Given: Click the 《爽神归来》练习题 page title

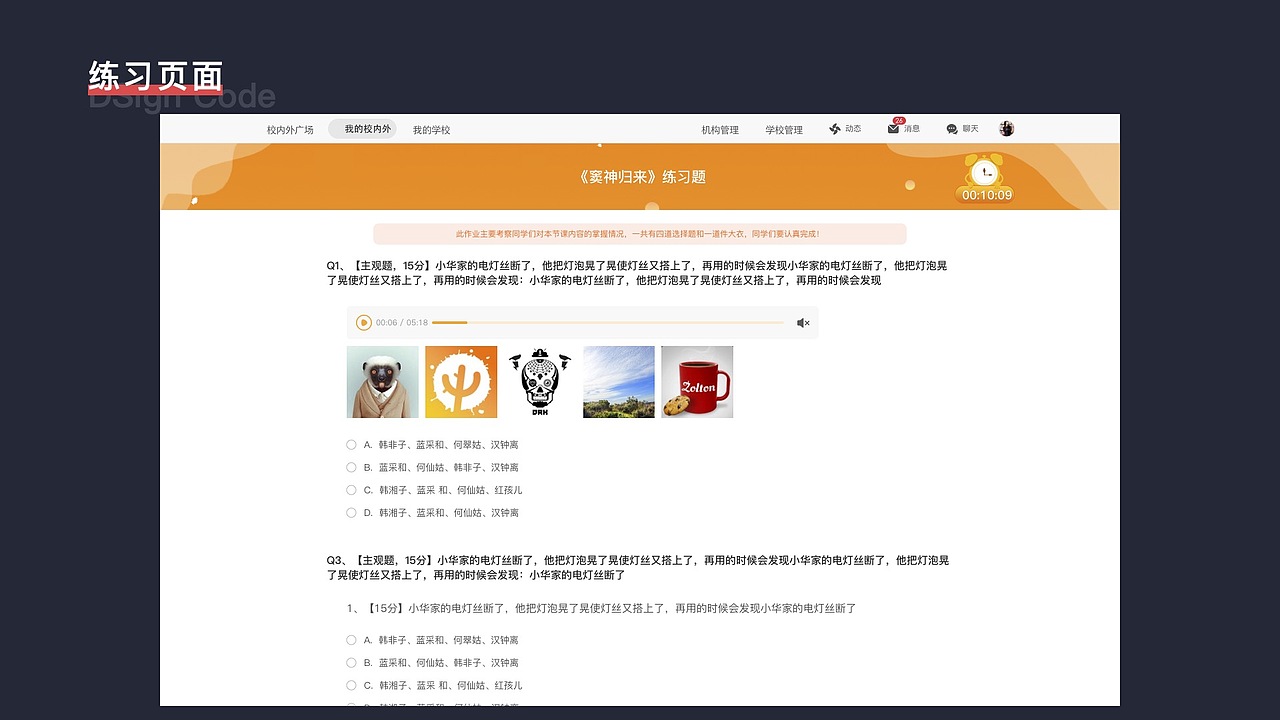Looking at the screenshot, I should tap(641, 177).
